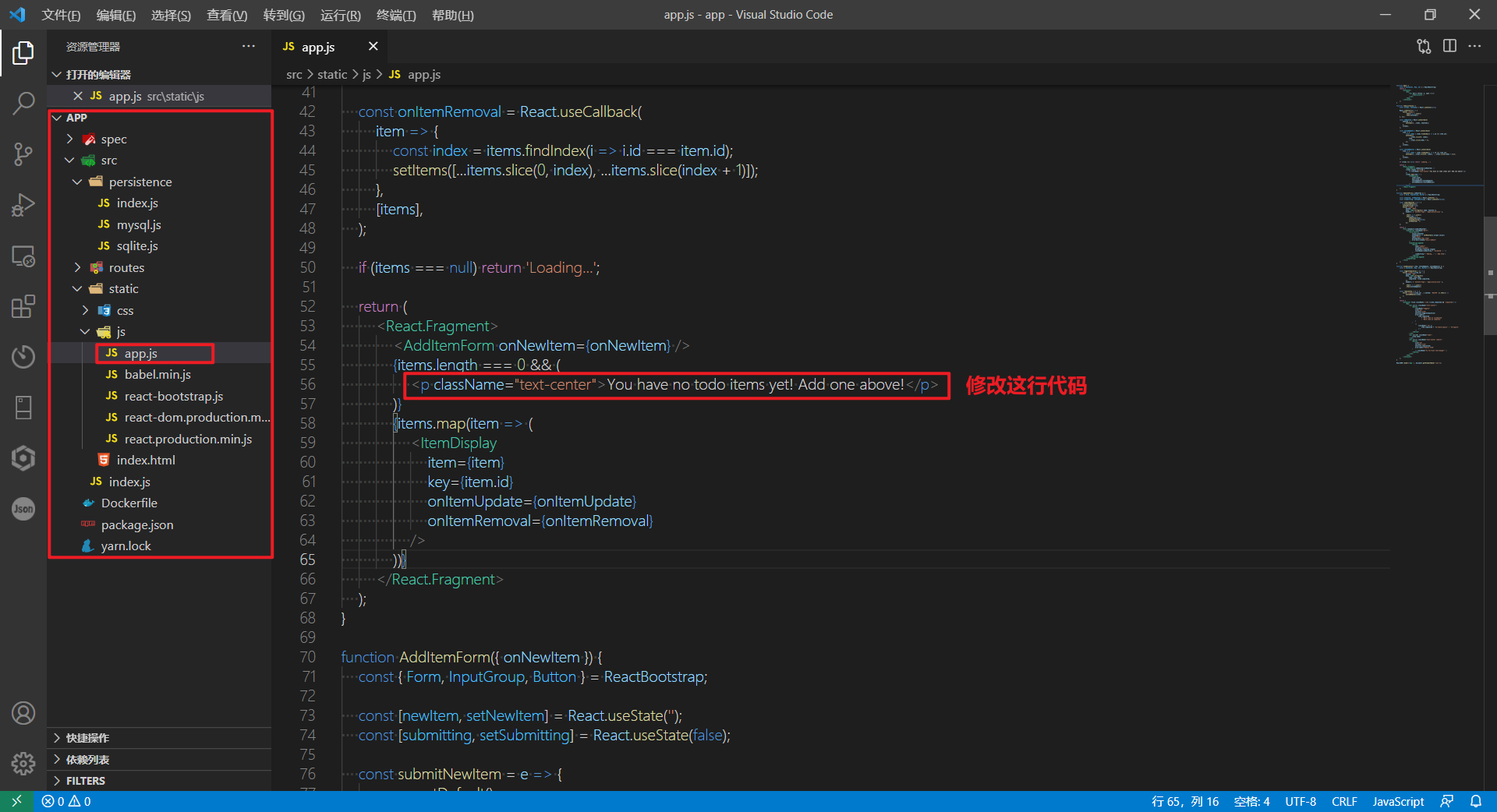Expand the routes folder
Viewport: 1497px width, 812px height.
[126, 268]
